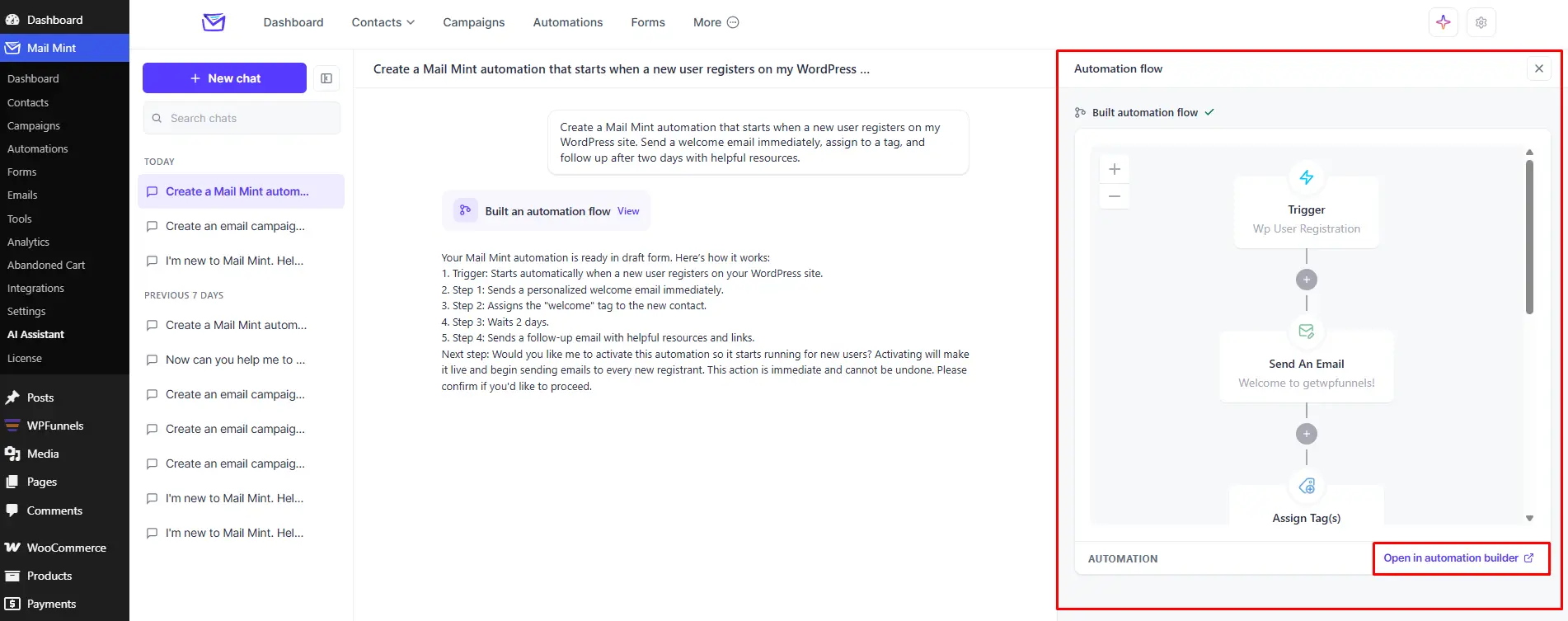Click the 'Built automation flow' status text
This screenshot has height=621, width=1568.
[1144, 112]
